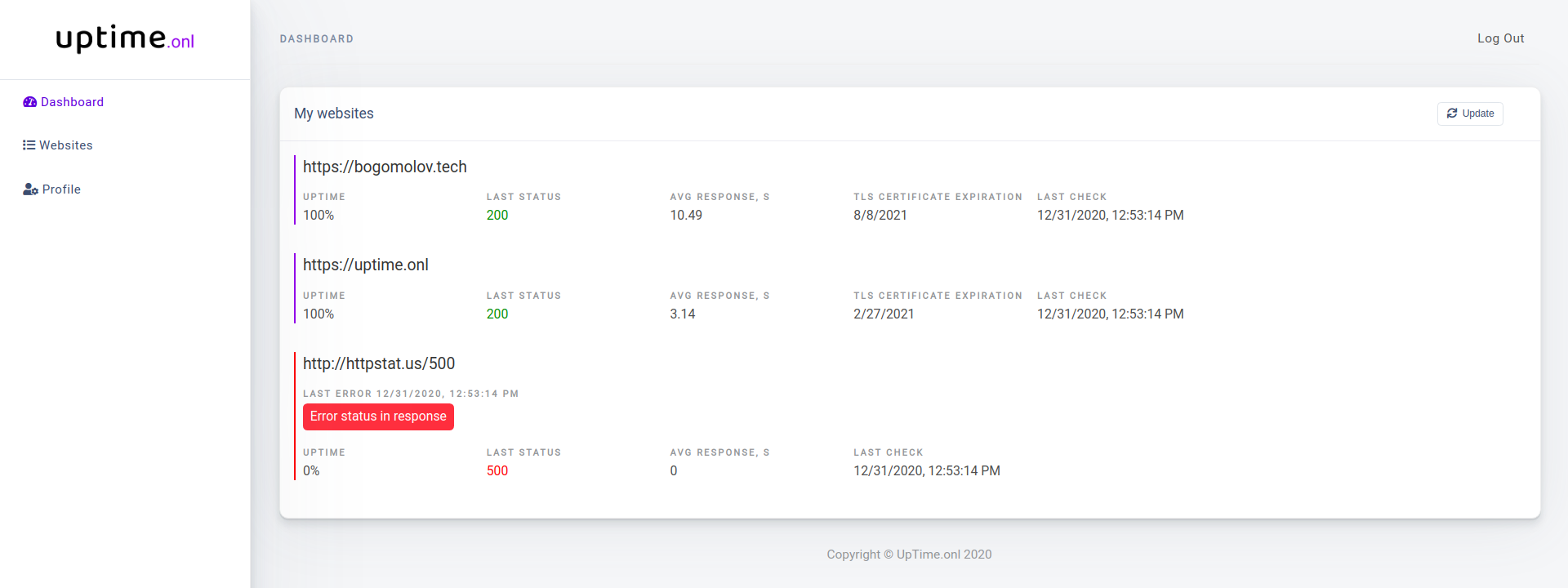1568x588 pixels.
Task: Select TLS expiration date 8/8/2021
Action: click(x=880, y=216)
